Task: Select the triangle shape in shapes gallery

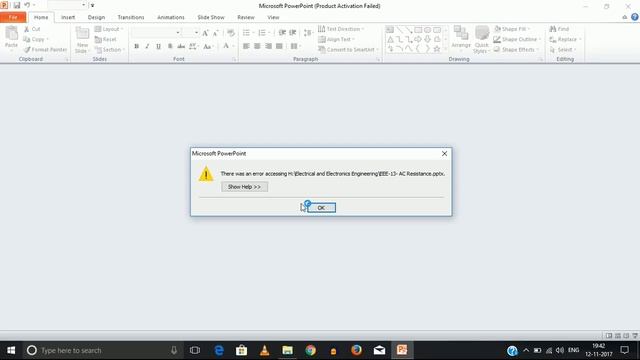Action: [x=391, y=40]
